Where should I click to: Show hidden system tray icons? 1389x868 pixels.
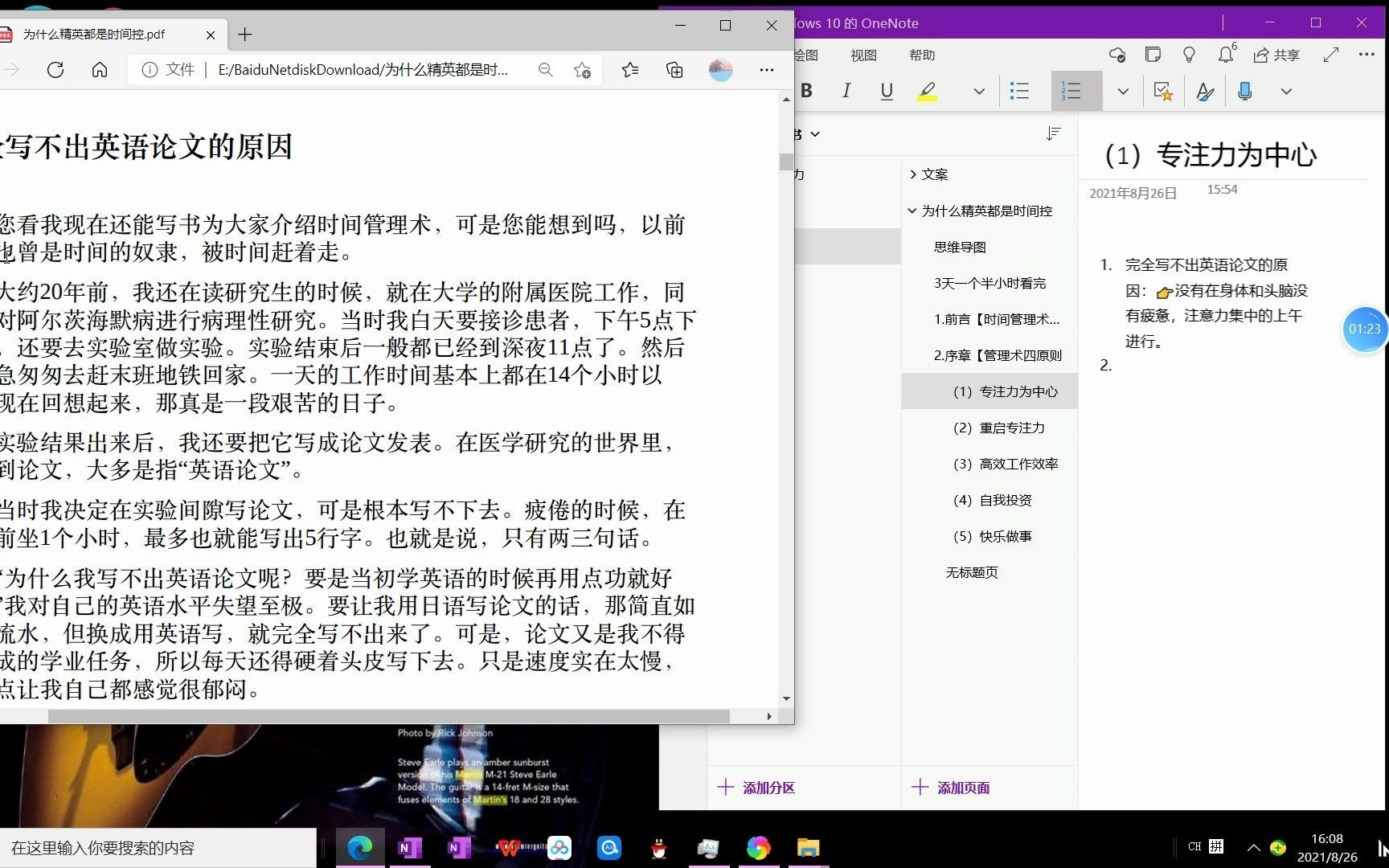pos(1254,847)
